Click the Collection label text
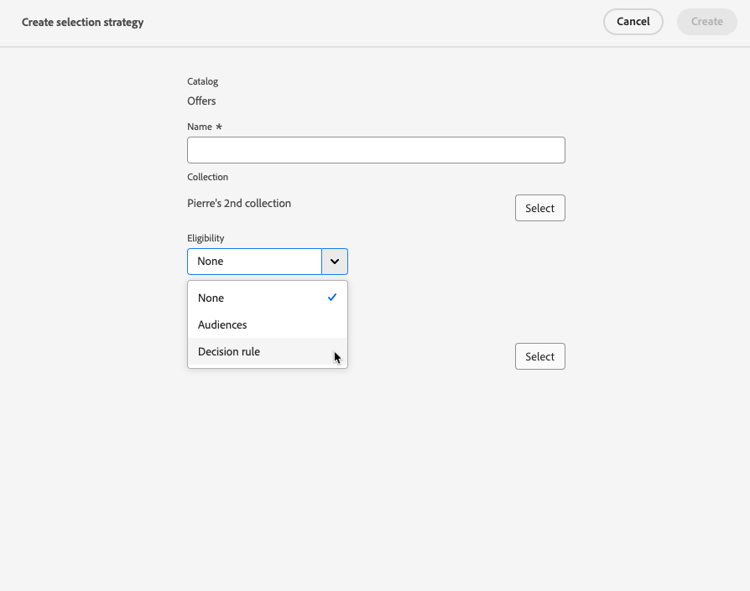The width and height of the screenshot is (750, 591). tap(207, 177)
